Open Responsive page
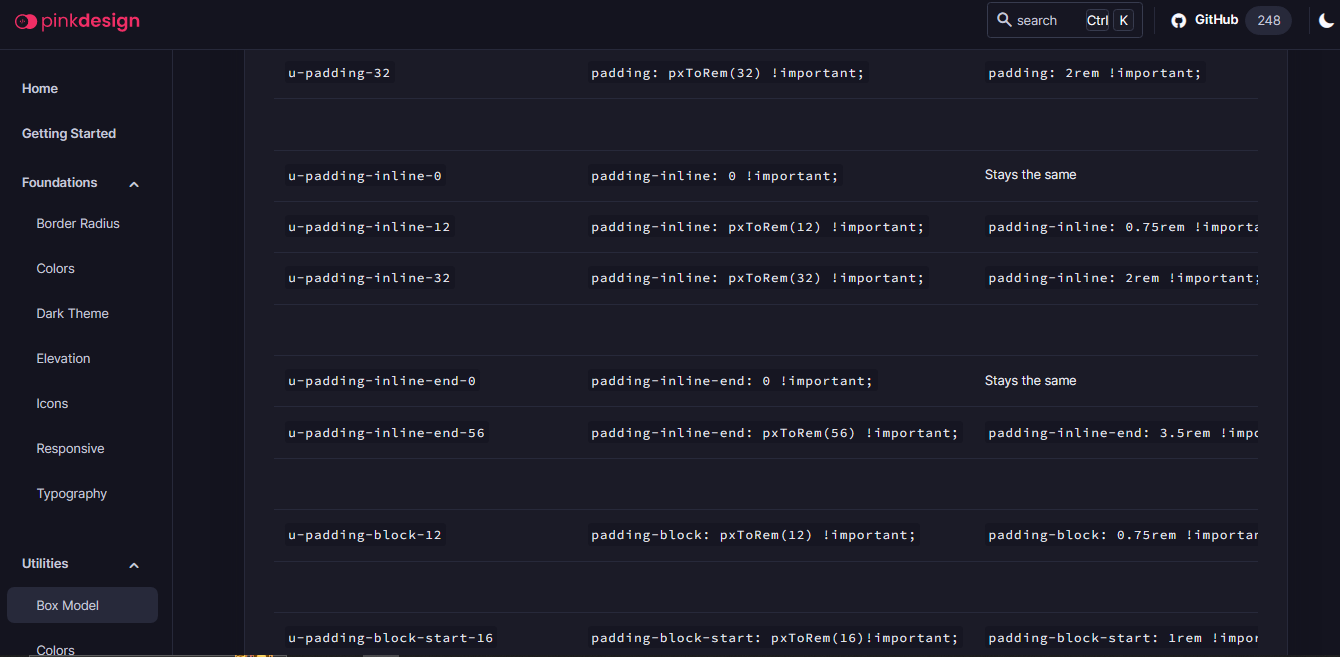1340x657 pixels. coord(70,449)
